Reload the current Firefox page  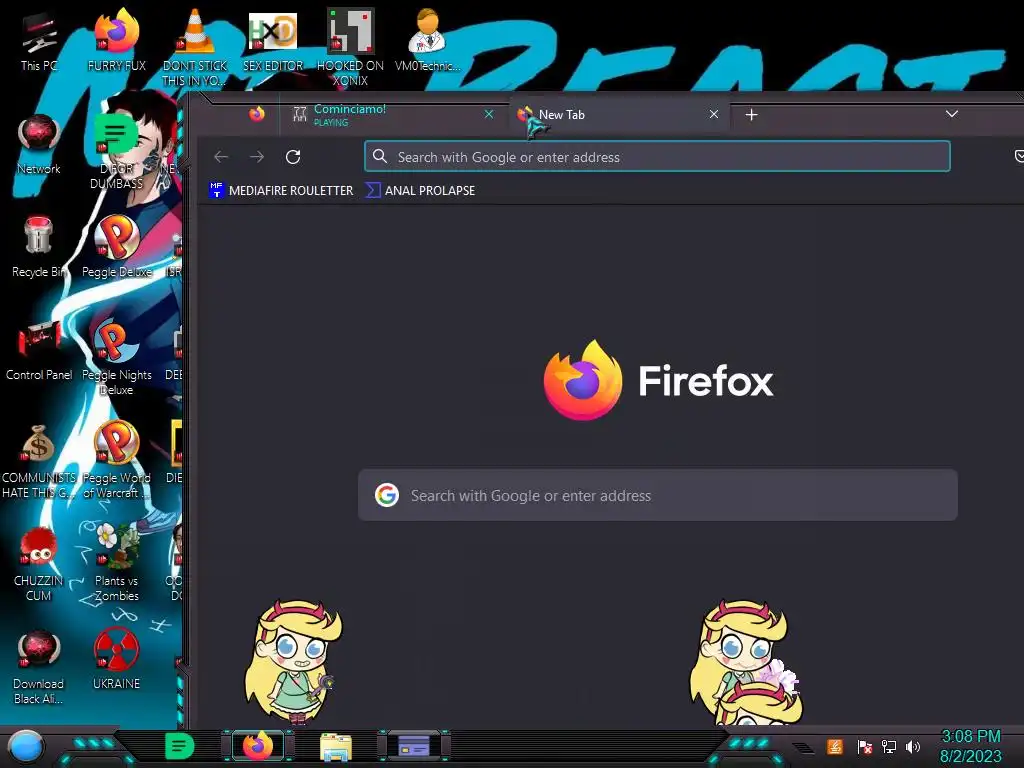(x=293, y=157)
